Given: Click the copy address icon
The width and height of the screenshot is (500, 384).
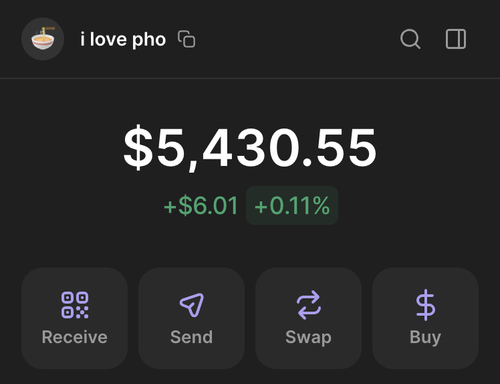Looking at the screenshot, I should [x=187, y=39].
